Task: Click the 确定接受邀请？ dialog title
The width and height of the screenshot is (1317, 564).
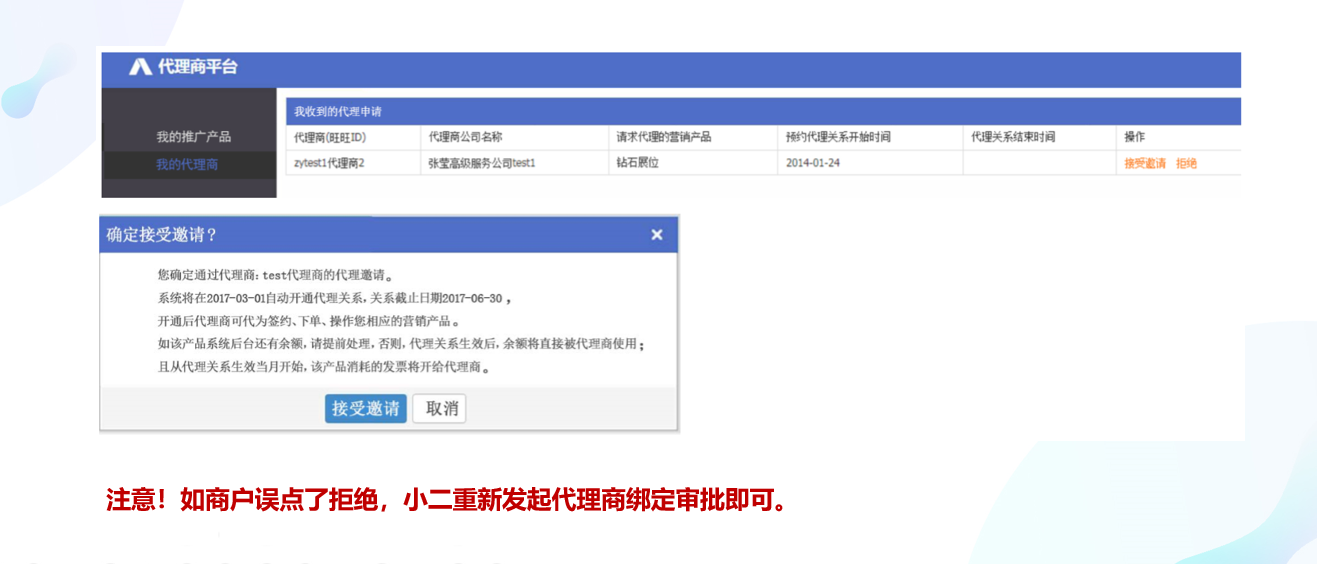Action: pyautogui.click(x=162, y=235)
